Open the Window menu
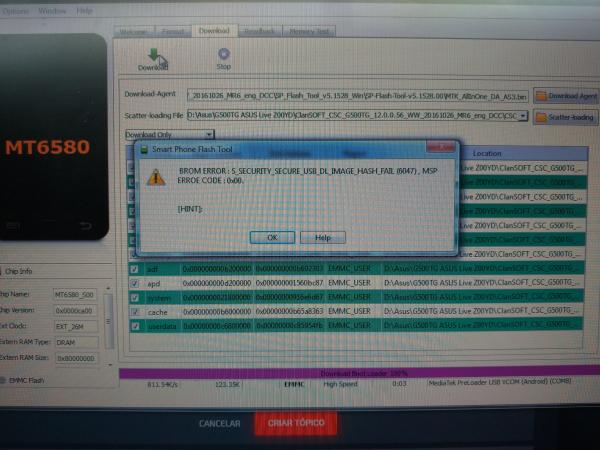This screenshot has height=450, width=600. tap(52, 11)
